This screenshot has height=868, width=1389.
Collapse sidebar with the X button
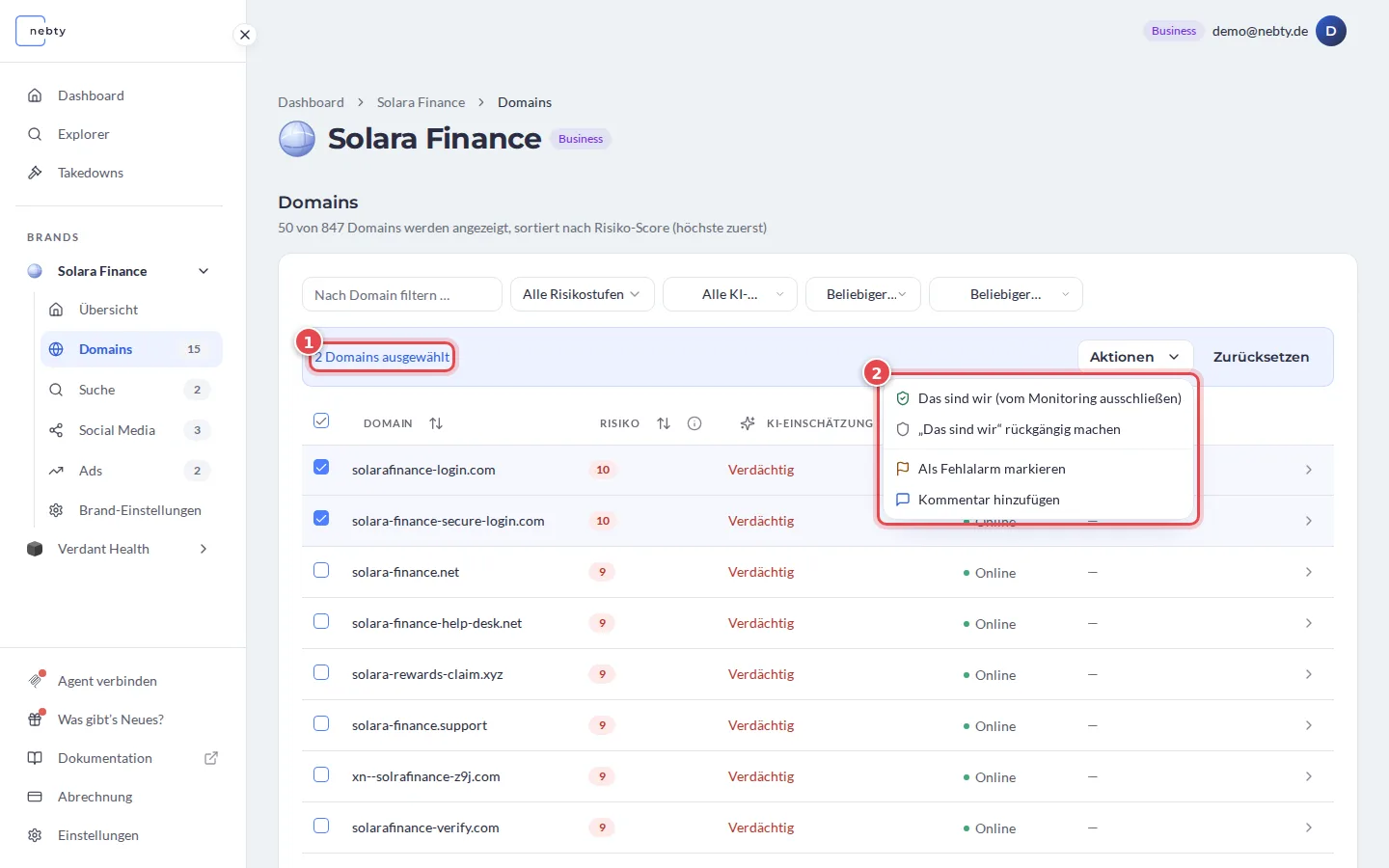click(245, 35)
